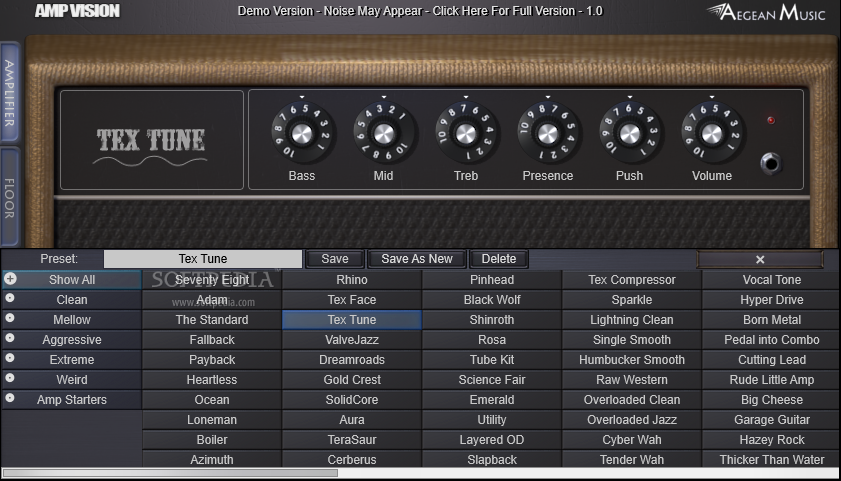This screenshot has height=481, width=841.
Task: Load the Pinhead preset
Action: coord(492,280)
